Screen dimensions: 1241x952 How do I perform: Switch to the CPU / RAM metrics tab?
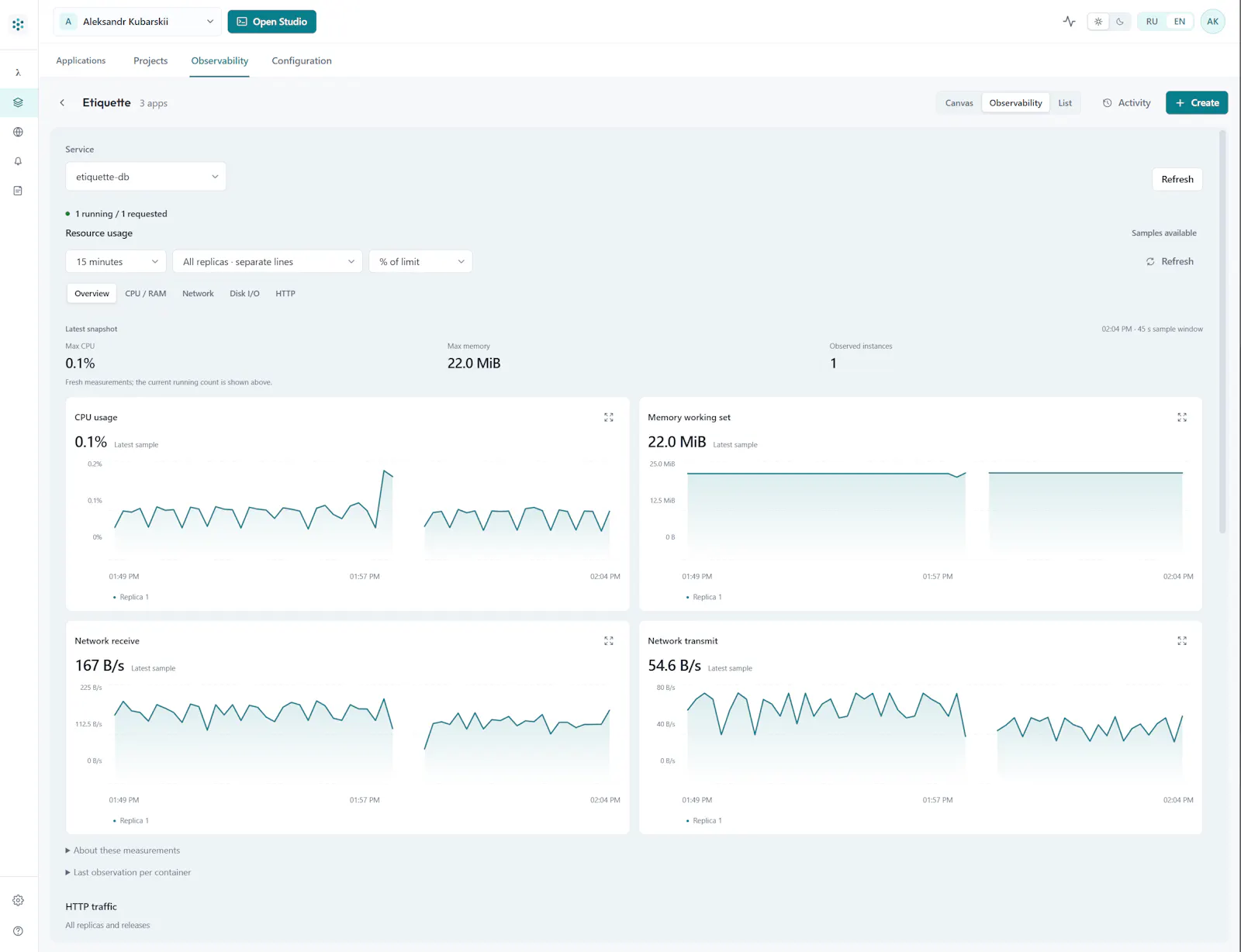point(146,294)
